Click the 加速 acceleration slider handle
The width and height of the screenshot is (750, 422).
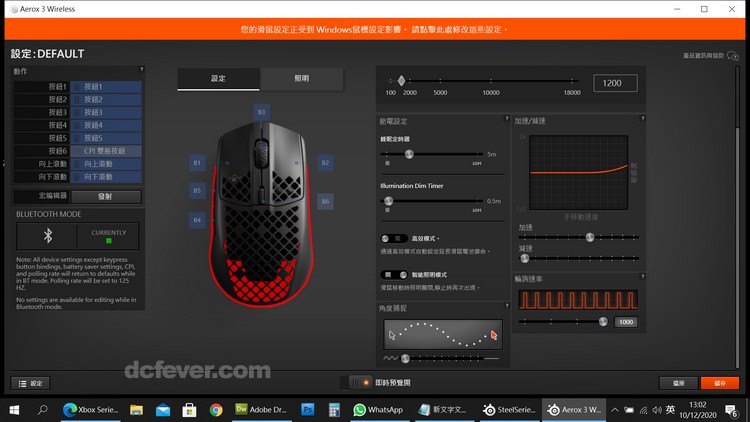(590, 237)
